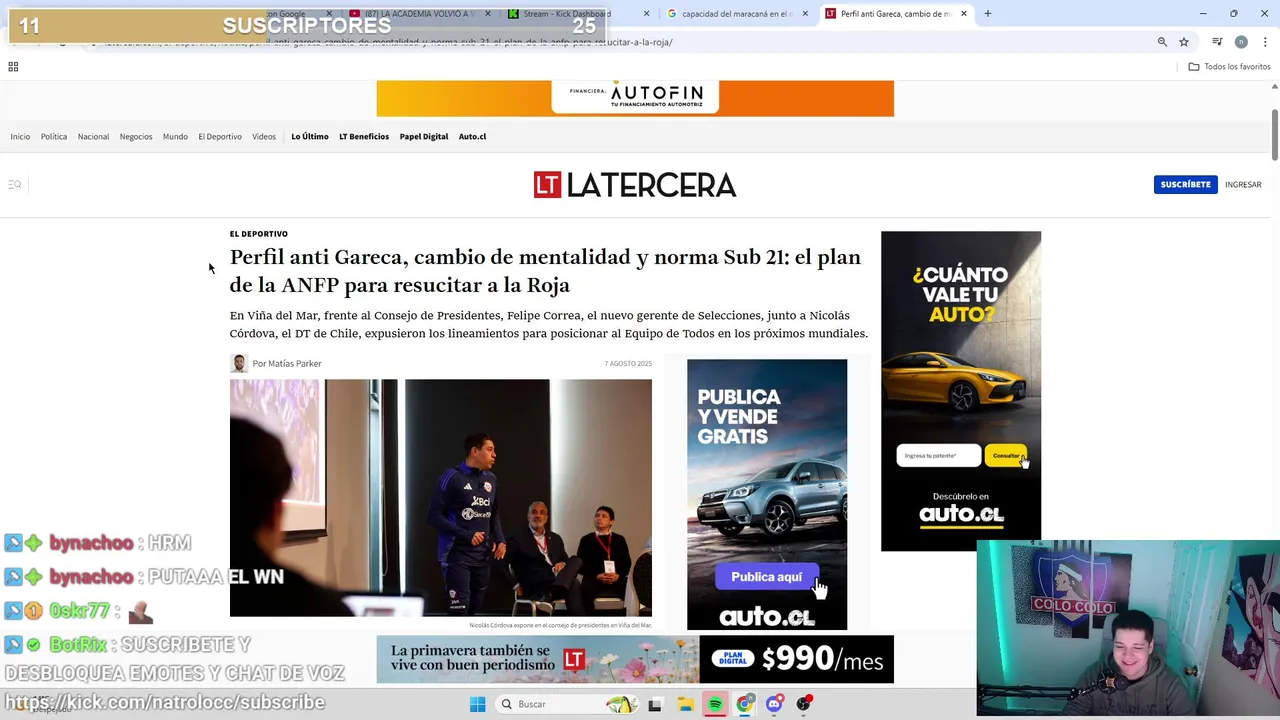Open La Tercera menu and search icon

(15, 184)
